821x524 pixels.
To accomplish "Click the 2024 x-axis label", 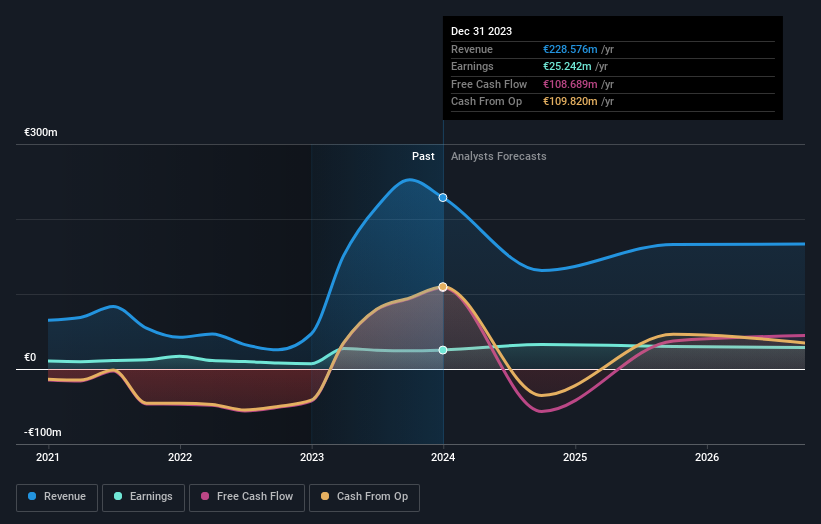I will 443,458.
